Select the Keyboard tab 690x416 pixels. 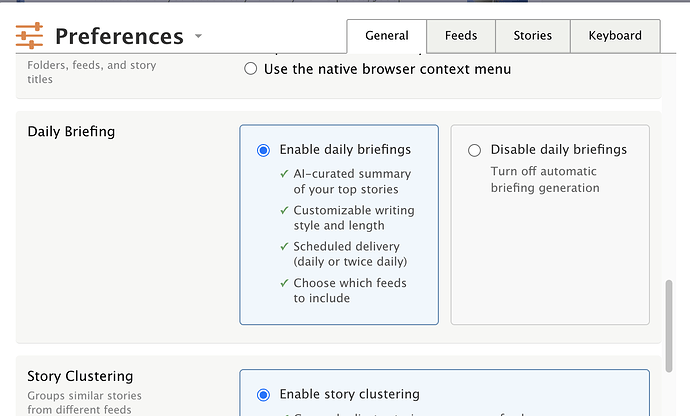pos(614,35)
